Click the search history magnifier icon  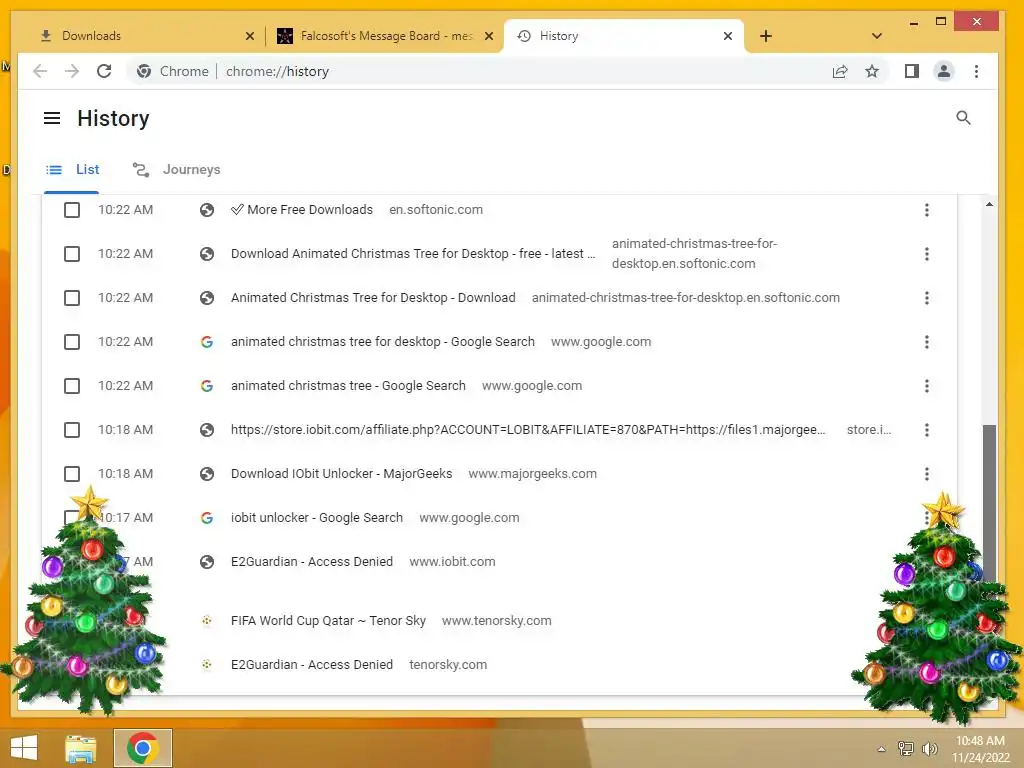coord(963,118)
